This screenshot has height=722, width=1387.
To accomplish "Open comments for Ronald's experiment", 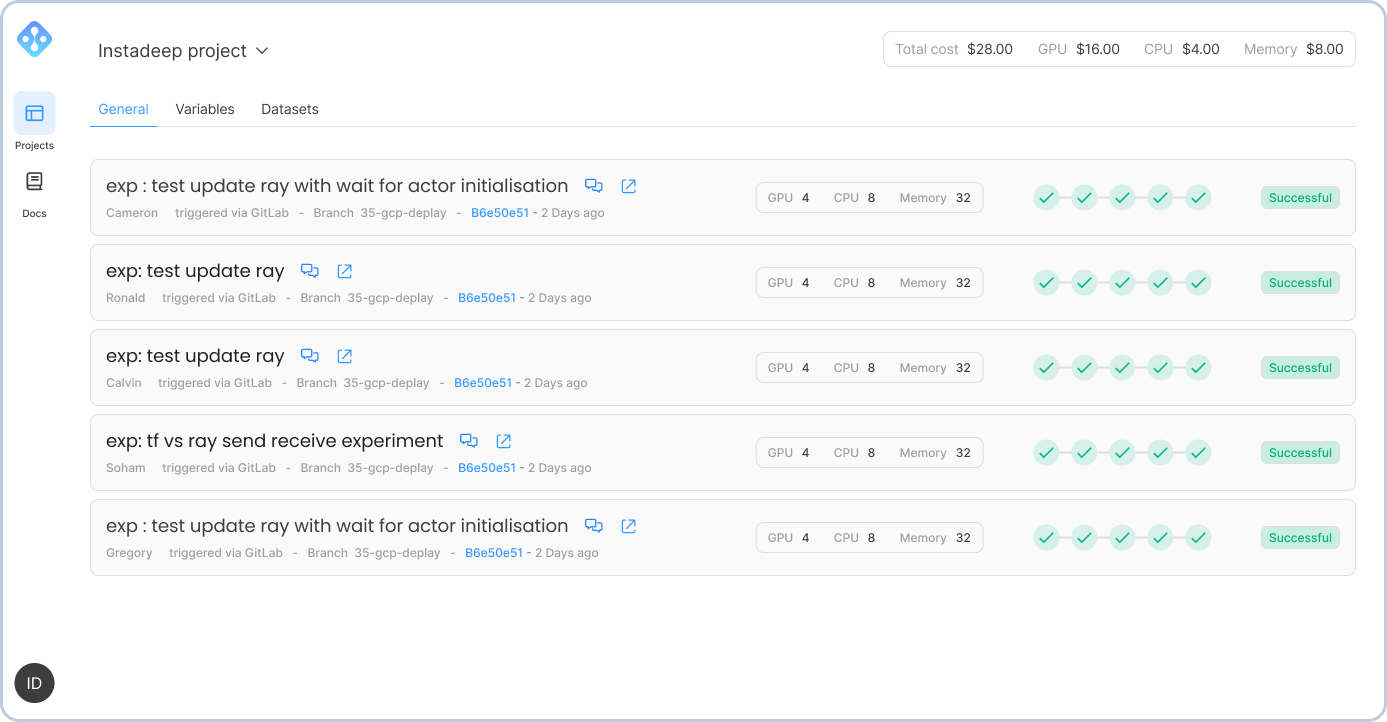I will (310, 271).
